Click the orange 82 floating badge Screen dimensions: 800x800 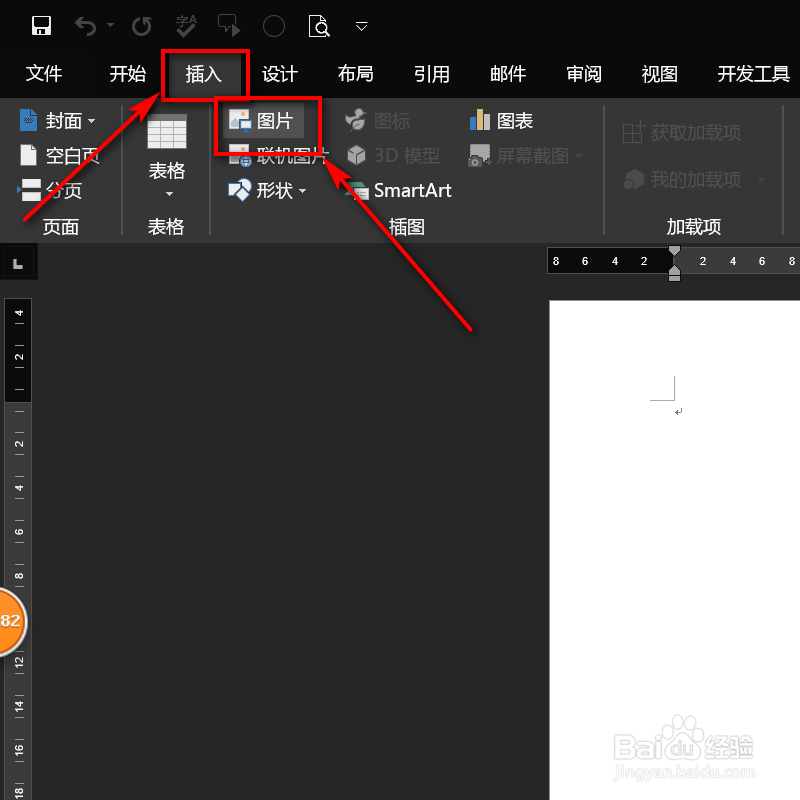12,621
